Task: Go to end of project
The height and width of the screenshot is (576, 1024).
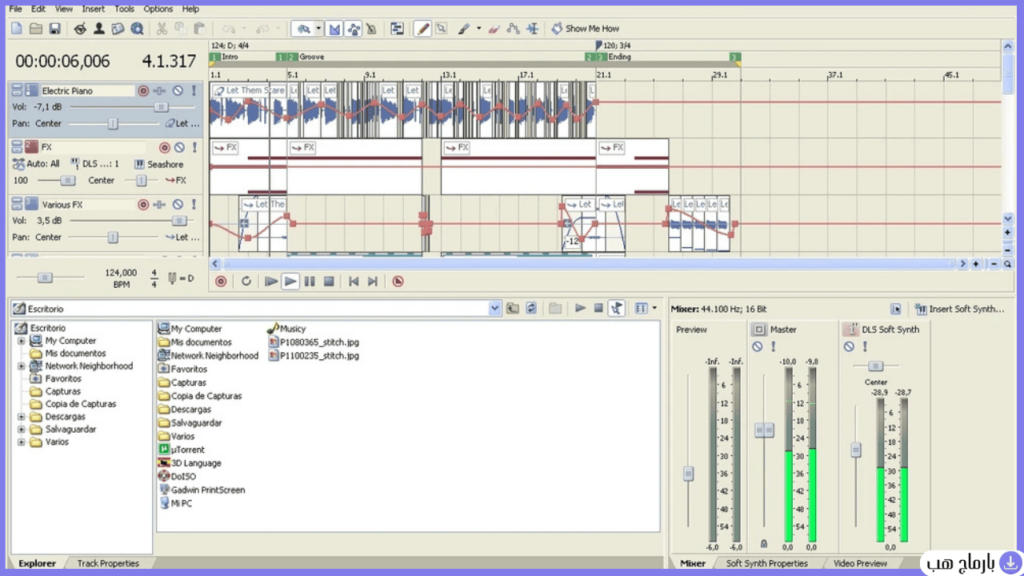Action: (372, 281)
